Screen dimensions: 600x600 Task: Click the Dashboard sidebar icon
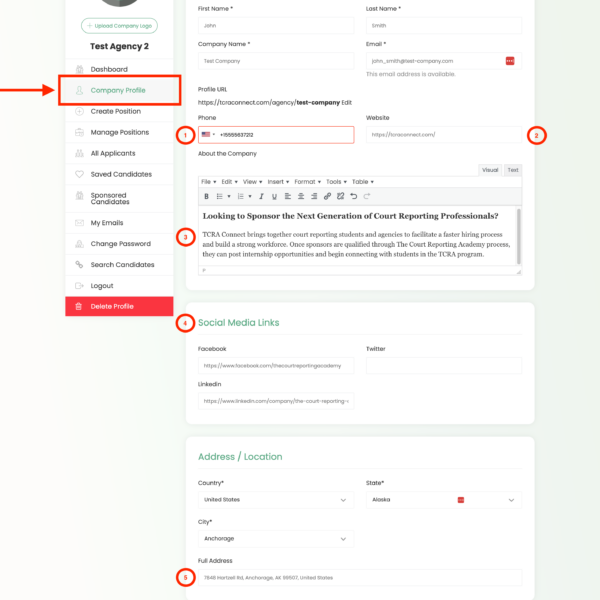(x=79, y=69)
